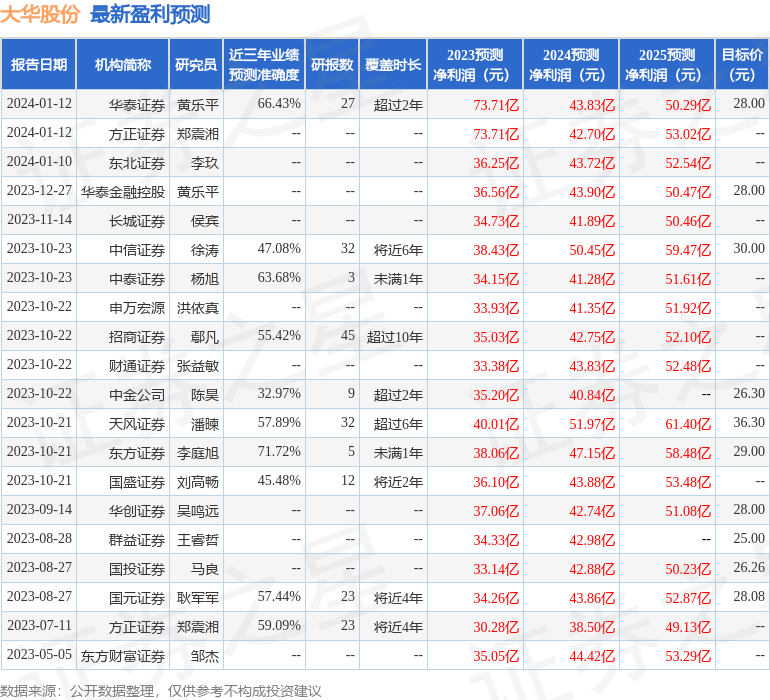Select the 近三年业绩预测准确度 column header
Image resolution: width=770 pixels, height=700 pixels.
[264, 64]
